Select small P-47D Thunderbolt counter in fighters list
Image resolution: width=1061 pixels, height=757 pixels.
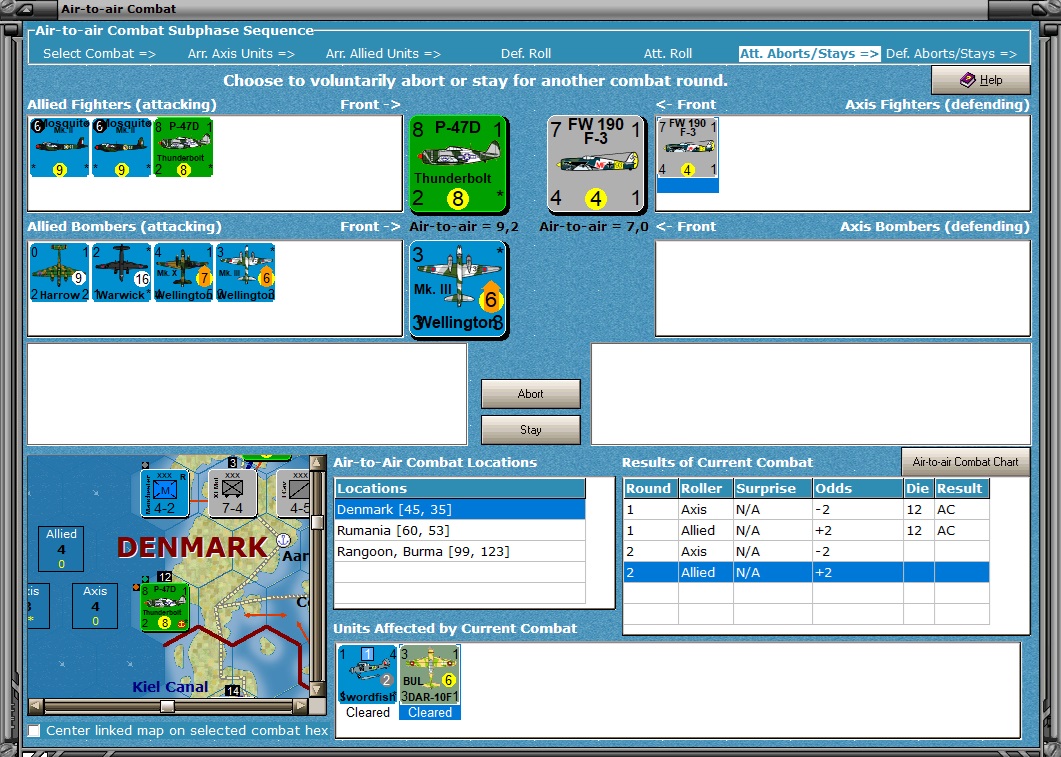pyautogui.click(x=183, y=147)
